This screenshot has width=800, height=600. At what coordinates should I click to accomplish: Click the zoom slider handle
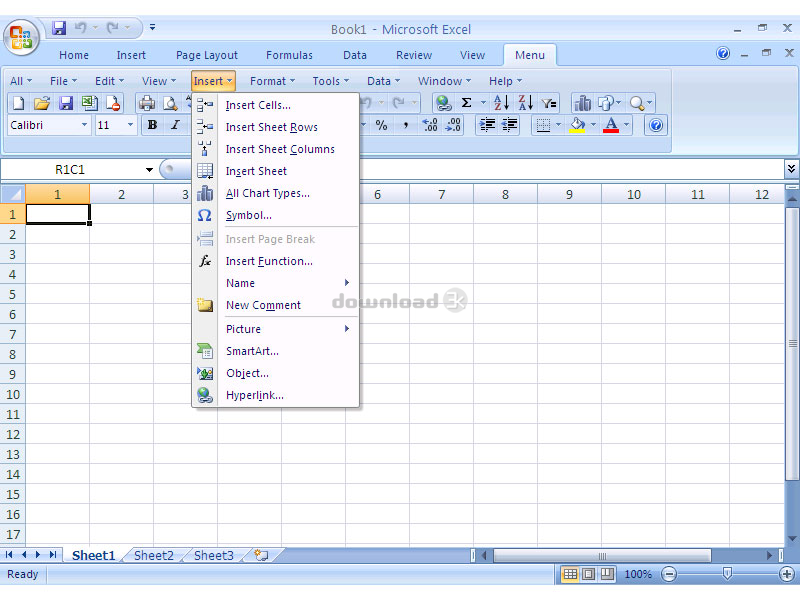728,574
